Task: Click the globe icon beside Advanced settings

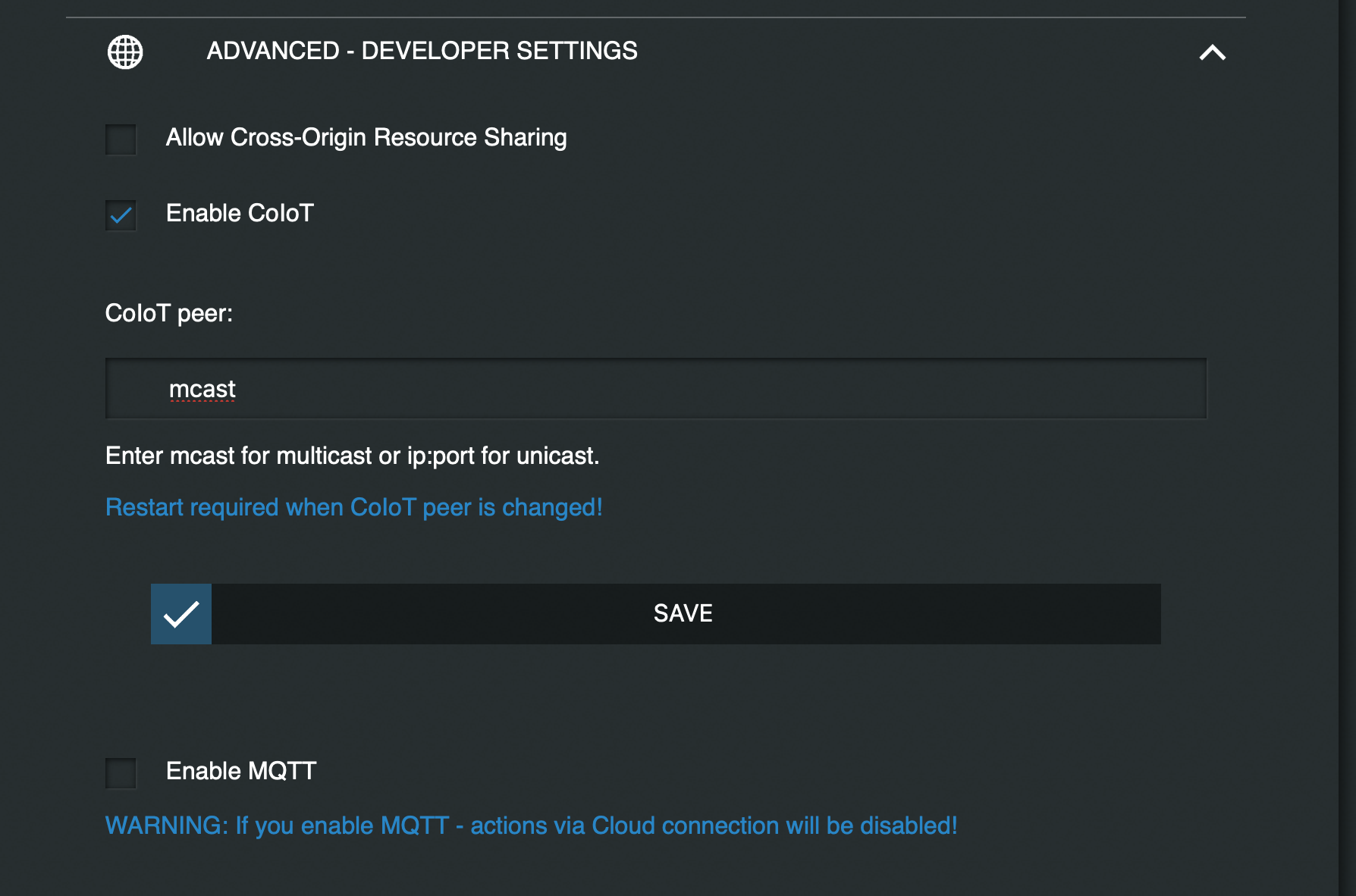Action: 125,52
